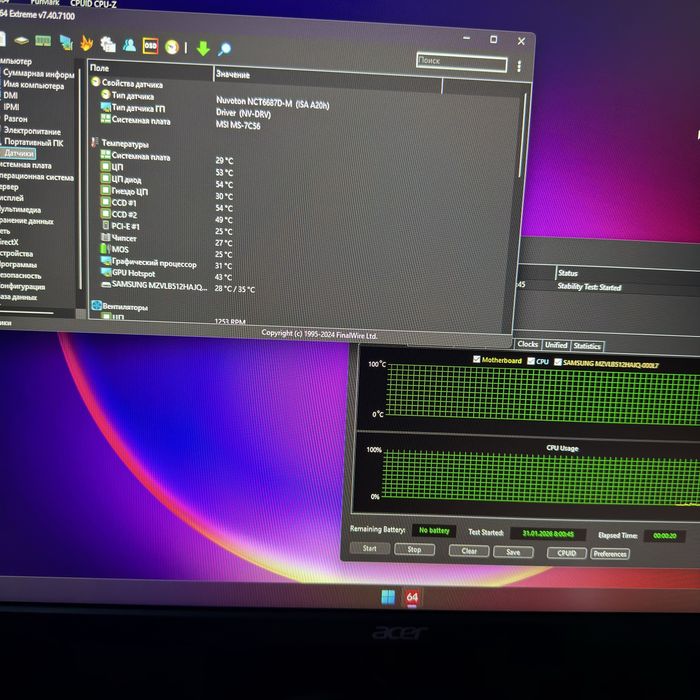The height and width of the screenshot is (700, 700).
Task: Click the battery-like icon beside MOS
Action: click(105, 248)
